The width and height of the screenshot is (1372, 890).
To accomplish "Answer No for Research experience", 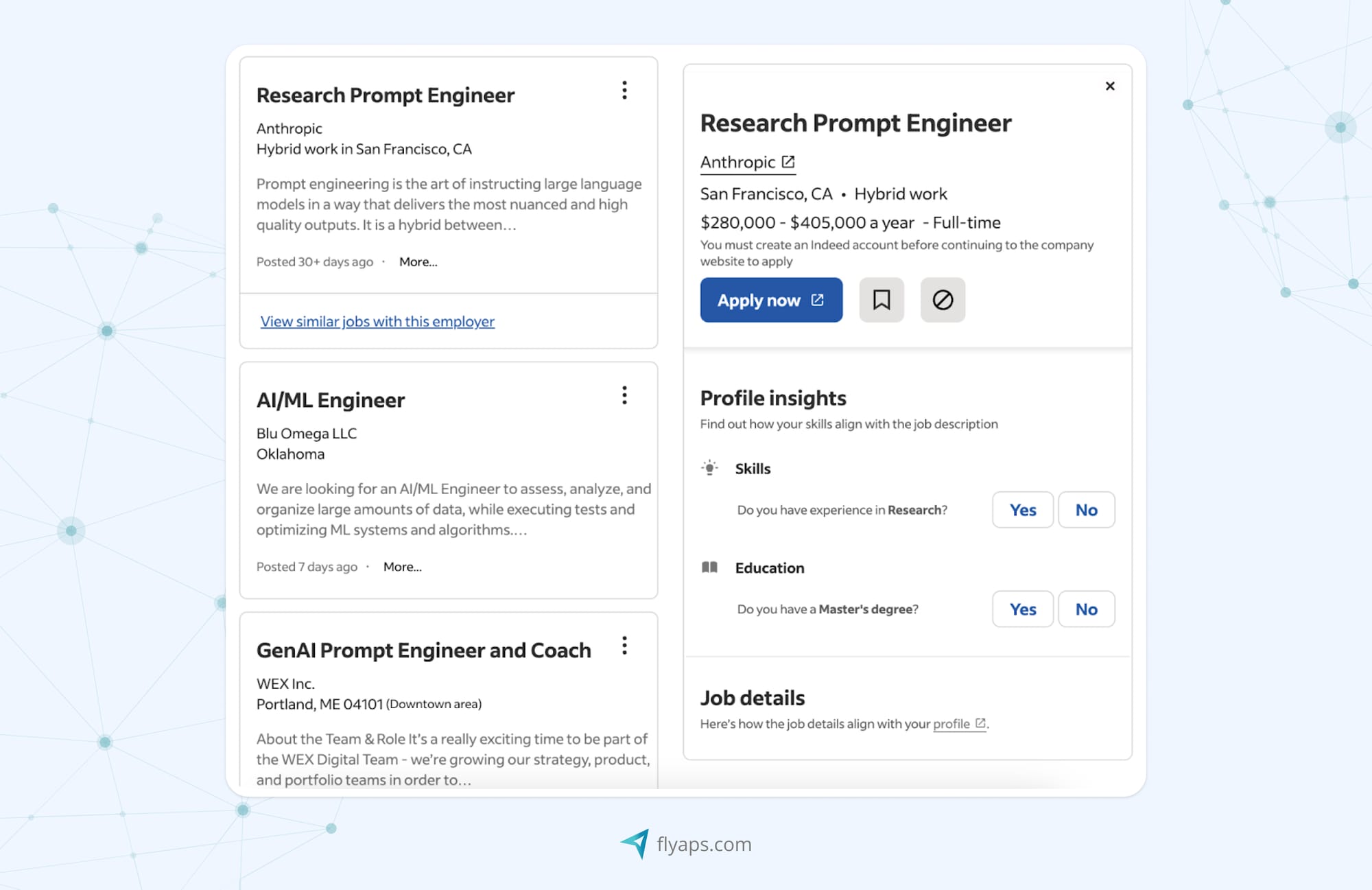I will point(1087,510).
